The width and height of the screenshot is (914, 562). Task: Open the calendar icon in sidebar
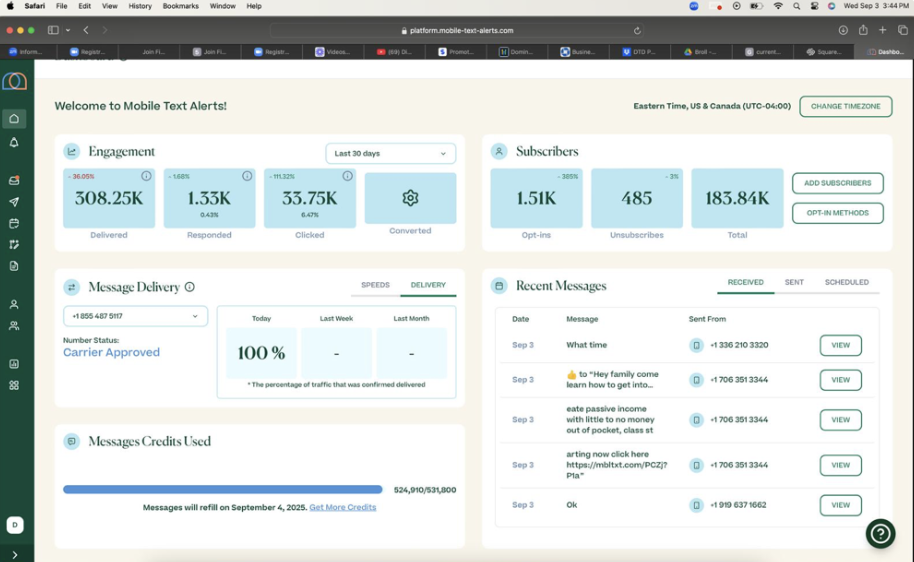tap(14, 223)
